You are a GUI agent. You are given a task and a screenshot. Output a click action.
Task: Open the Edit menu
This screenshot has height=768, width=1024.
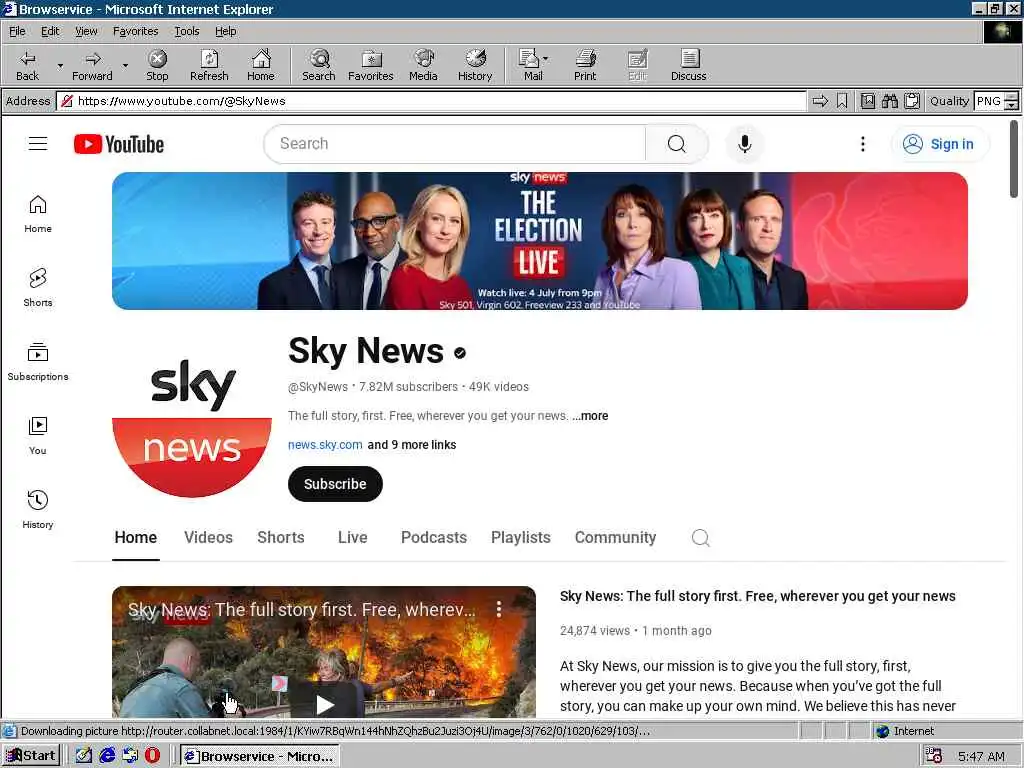coord(50,31)
